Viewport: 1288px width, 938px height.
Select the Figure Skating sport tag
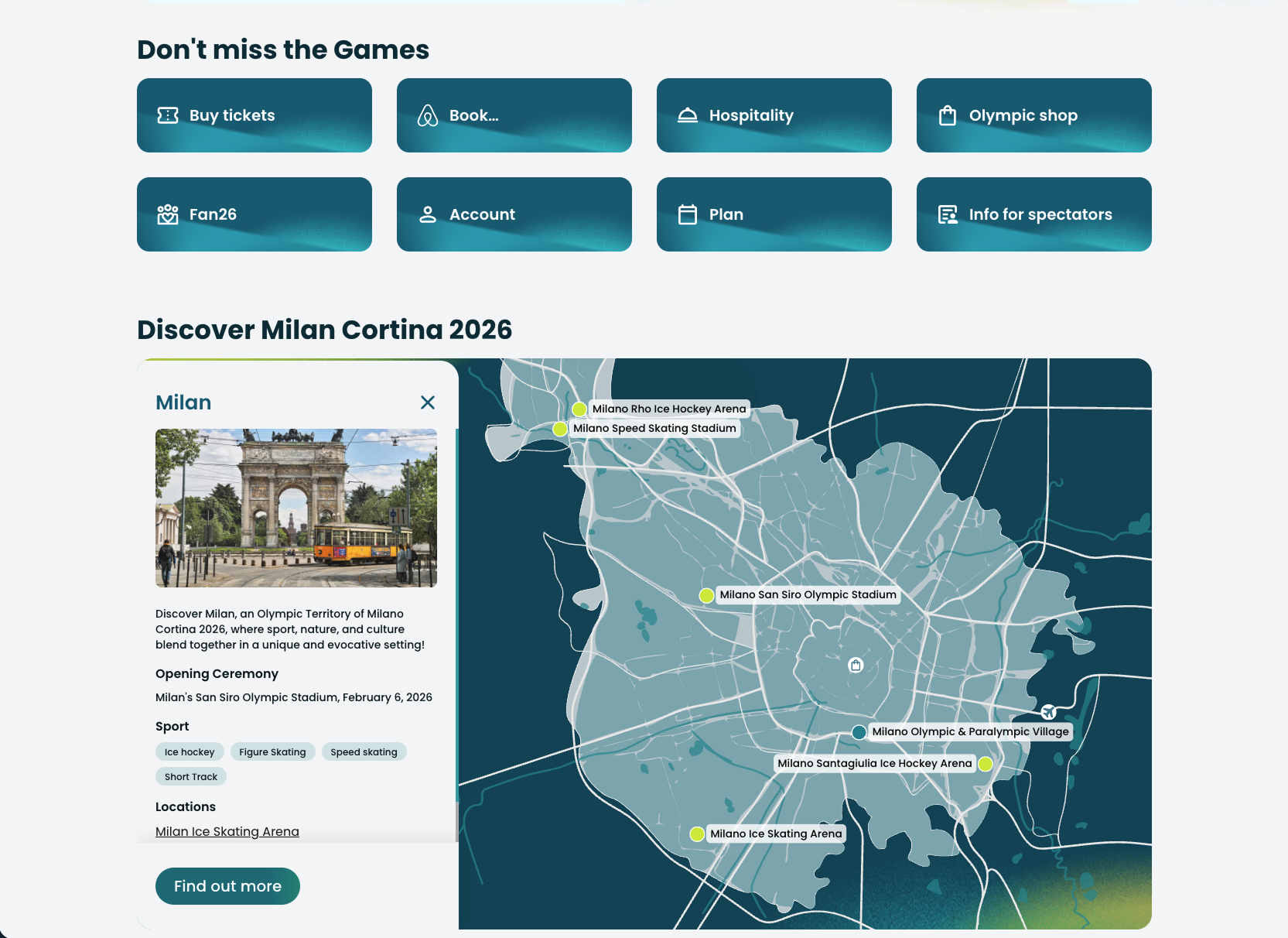pos(272,751)
